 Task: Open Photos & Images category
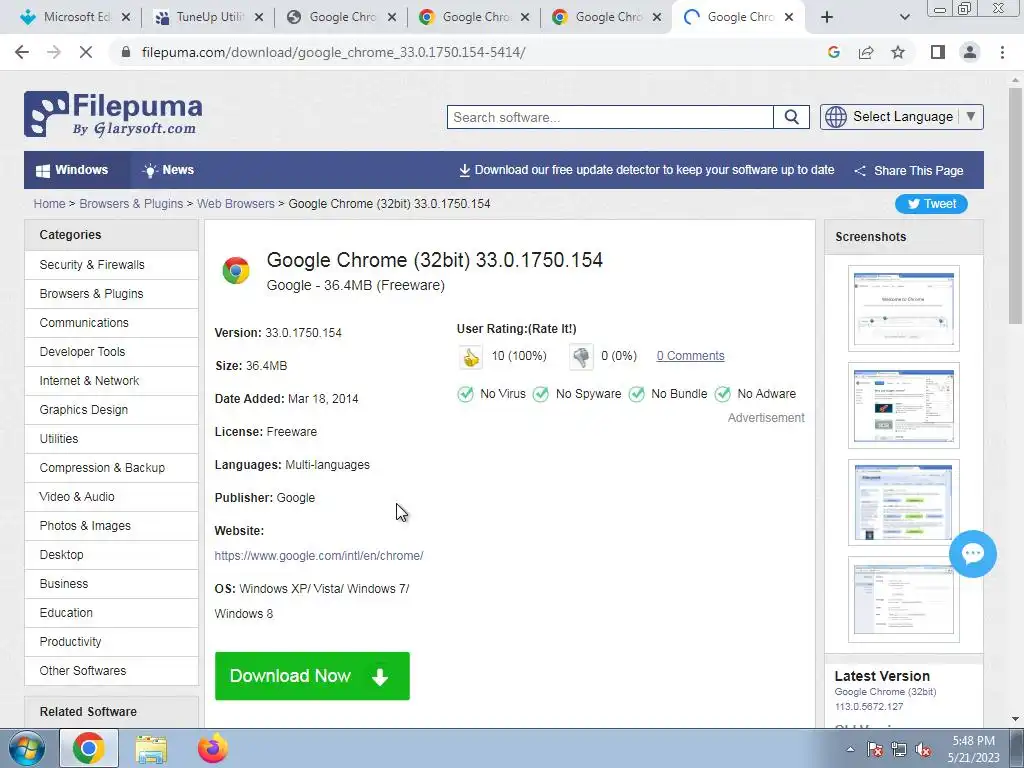112,526
